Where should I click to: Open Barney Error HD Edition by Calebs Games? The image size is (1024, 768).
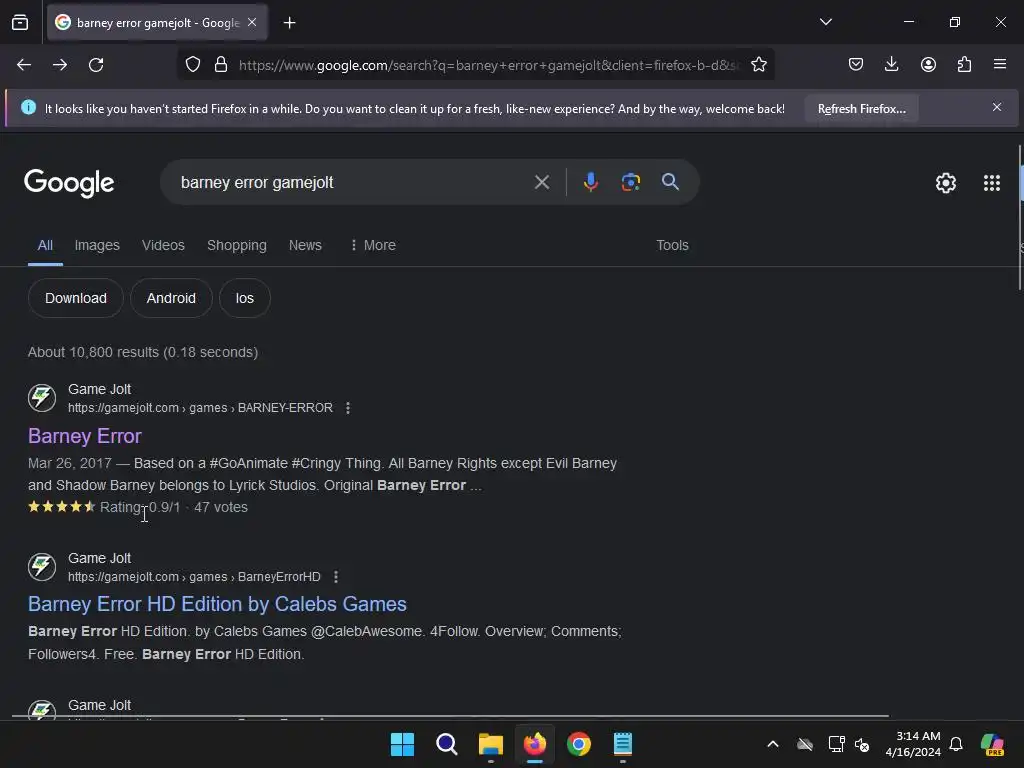click(x=217, y=605)
